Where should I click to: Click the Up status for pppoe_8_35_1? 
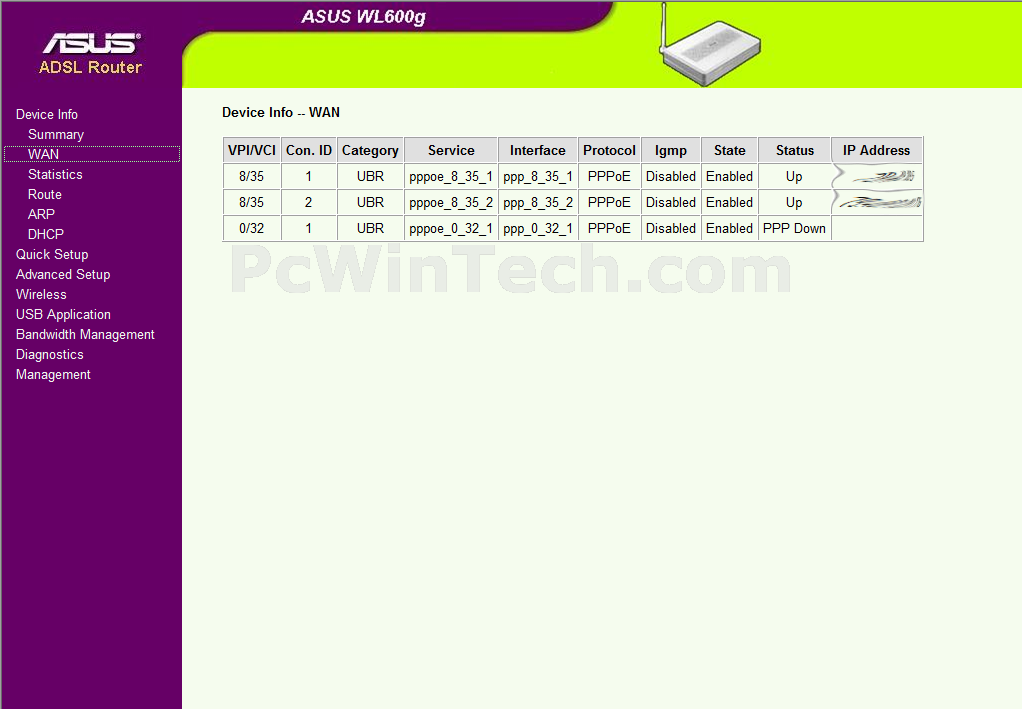795,177
